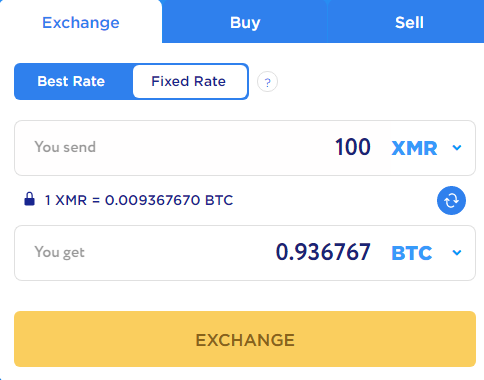Click the receive amount 0.936767
This screenshot has width=484, height=380.
[x=323, y=252]
